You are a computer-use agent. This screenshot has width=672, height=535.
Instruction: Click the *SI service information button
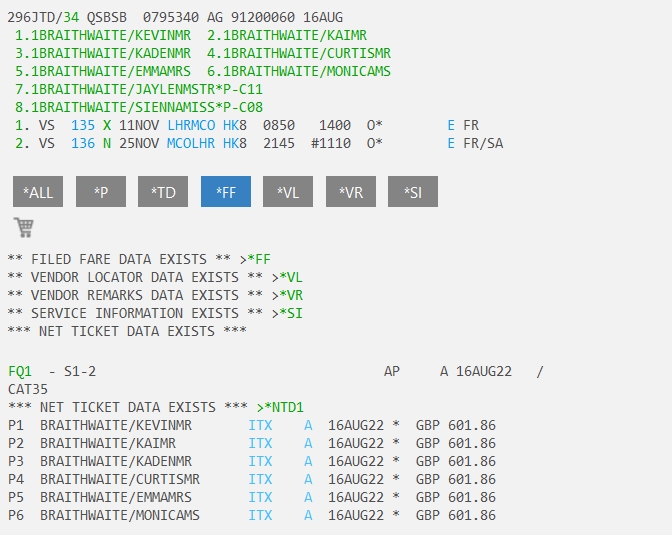[413, 192]
